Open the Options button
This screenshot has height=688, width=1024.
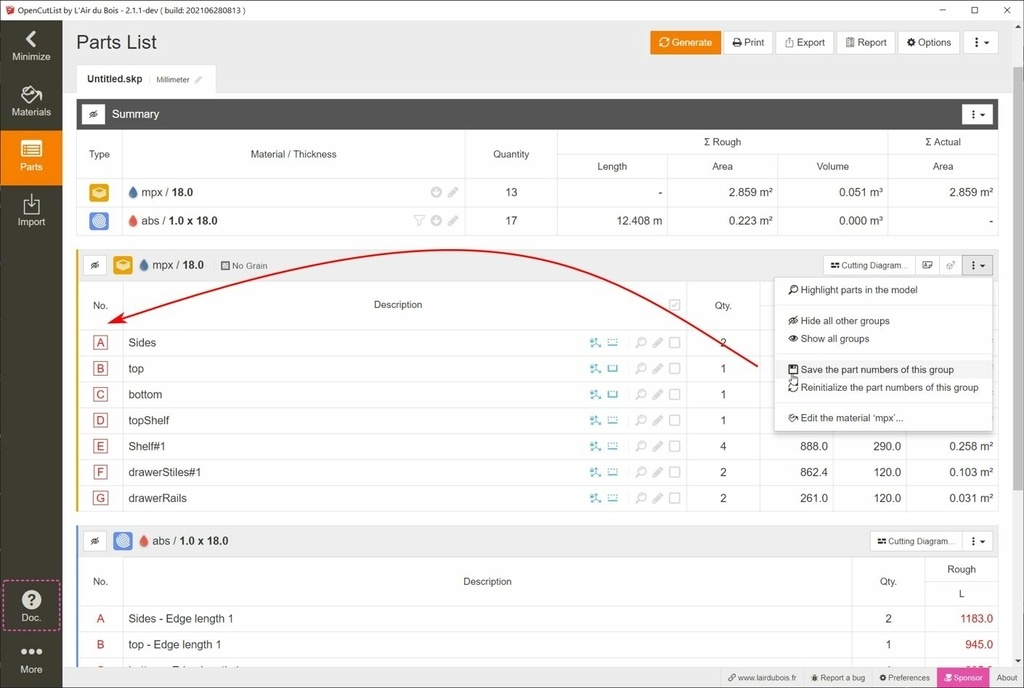pos(929,42)
